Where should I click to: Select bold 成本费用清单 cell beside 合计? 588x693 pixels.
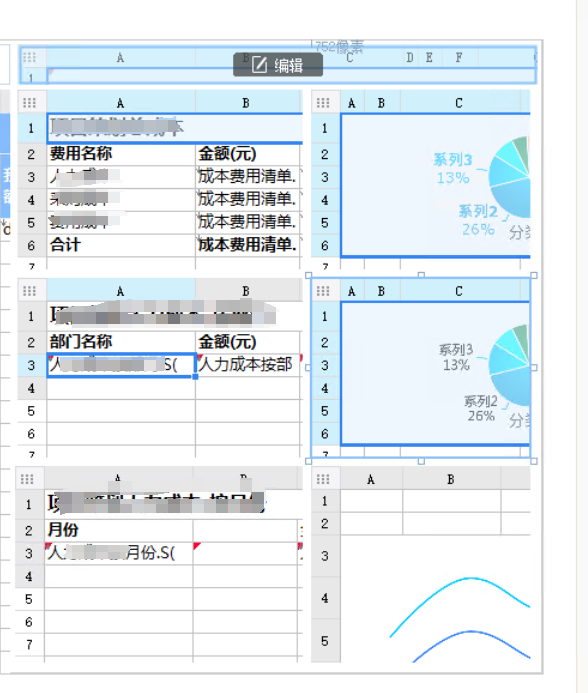click(x=248, y=245)
